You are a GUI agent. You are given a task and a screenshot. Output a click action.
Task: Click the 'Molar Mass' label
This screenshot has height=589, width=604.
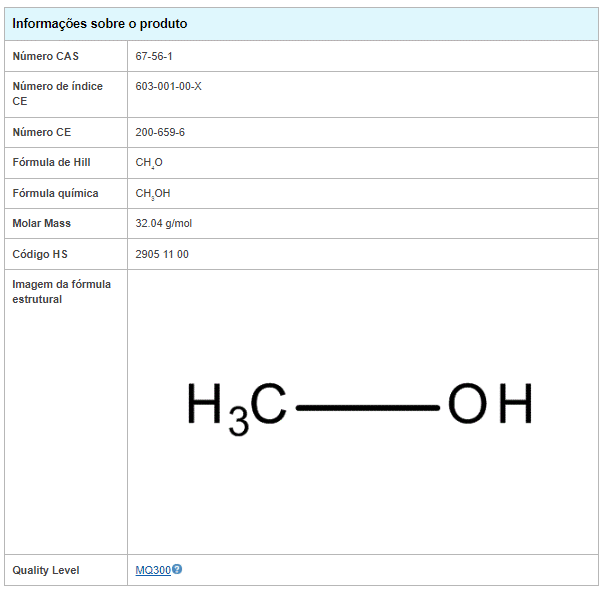pyautogui.click(x=42, y=223)
